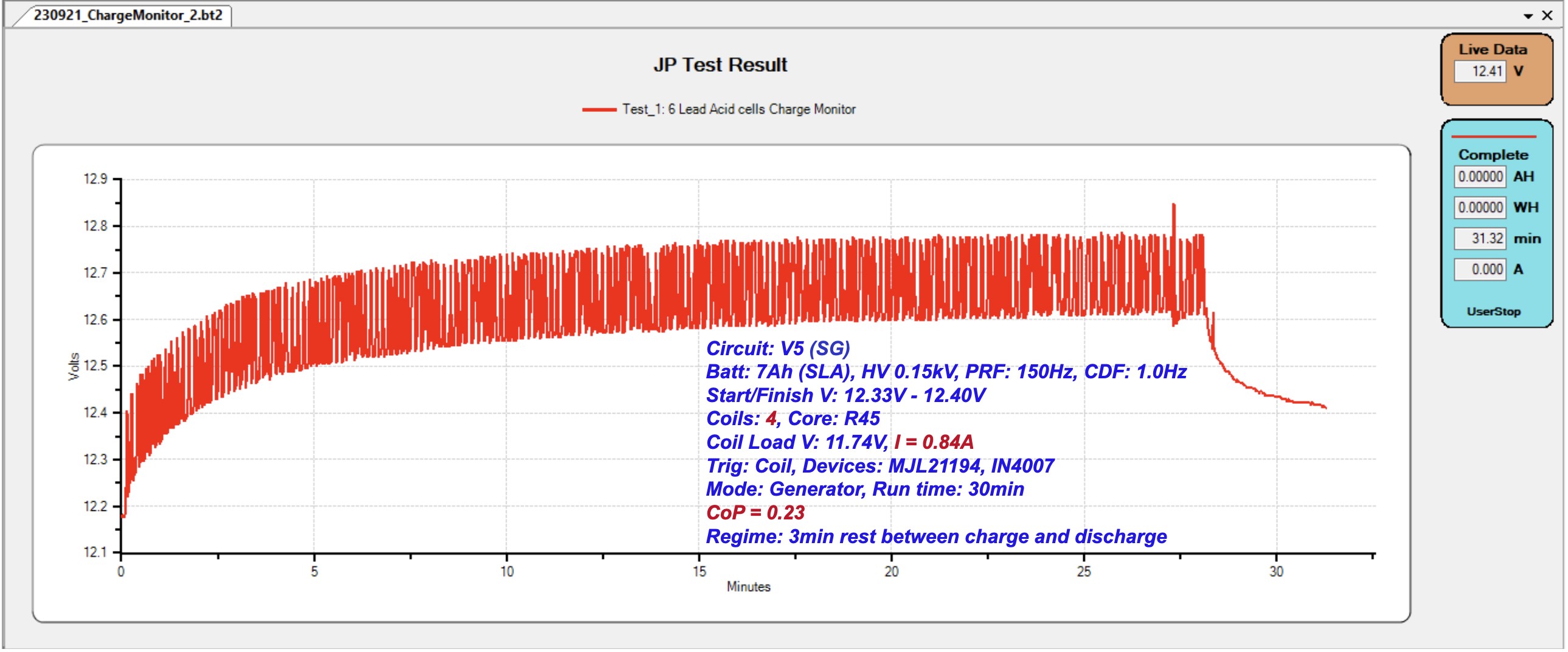1568x652 pixels.
Task: Click the voltage spike peak near 27 minutes
Action: point(1173,206)
